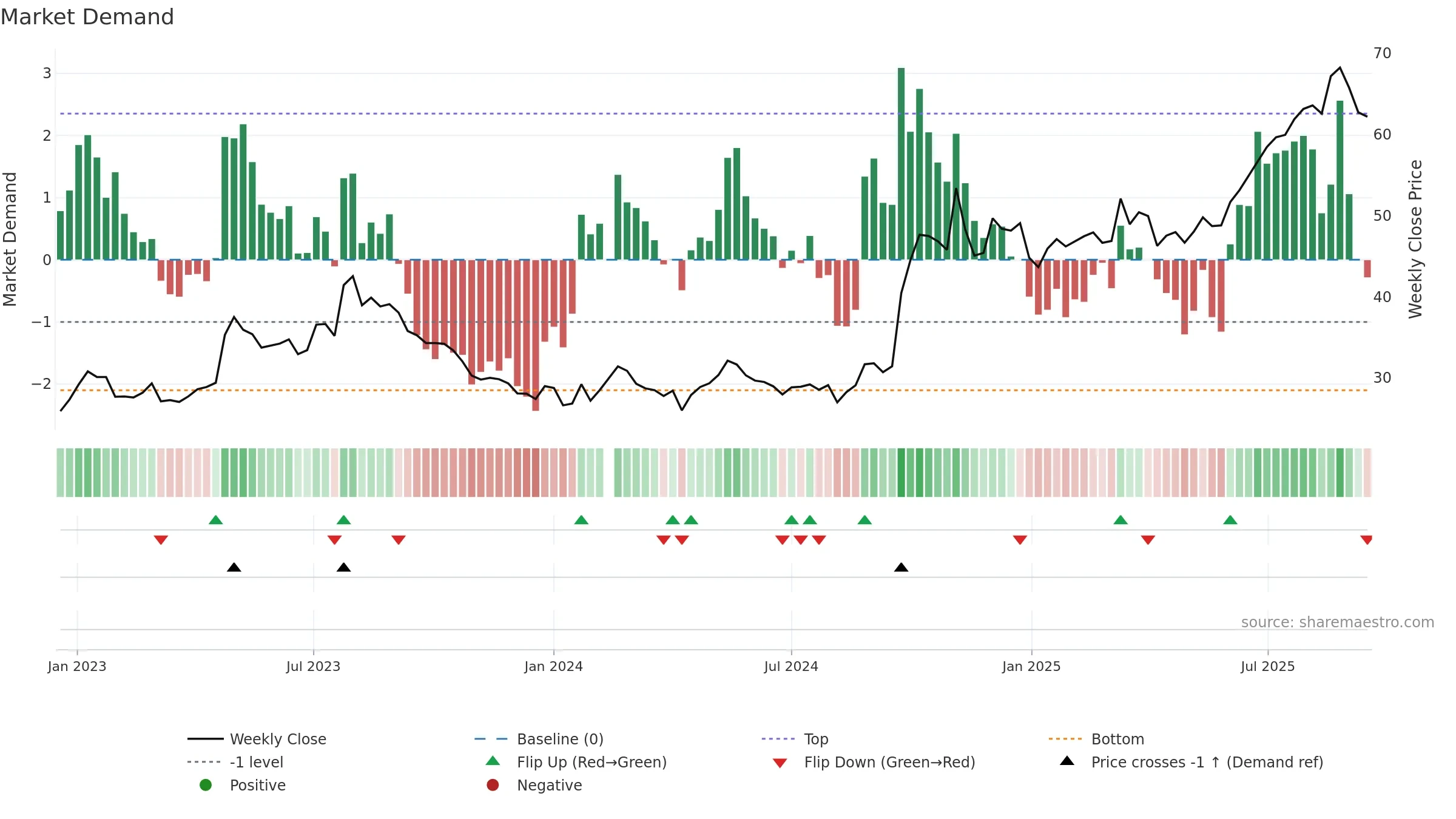The height and width of the screenshot is (819, 1456).
Task: Click the Jul 2024 axis label
Action: (791, 666)
